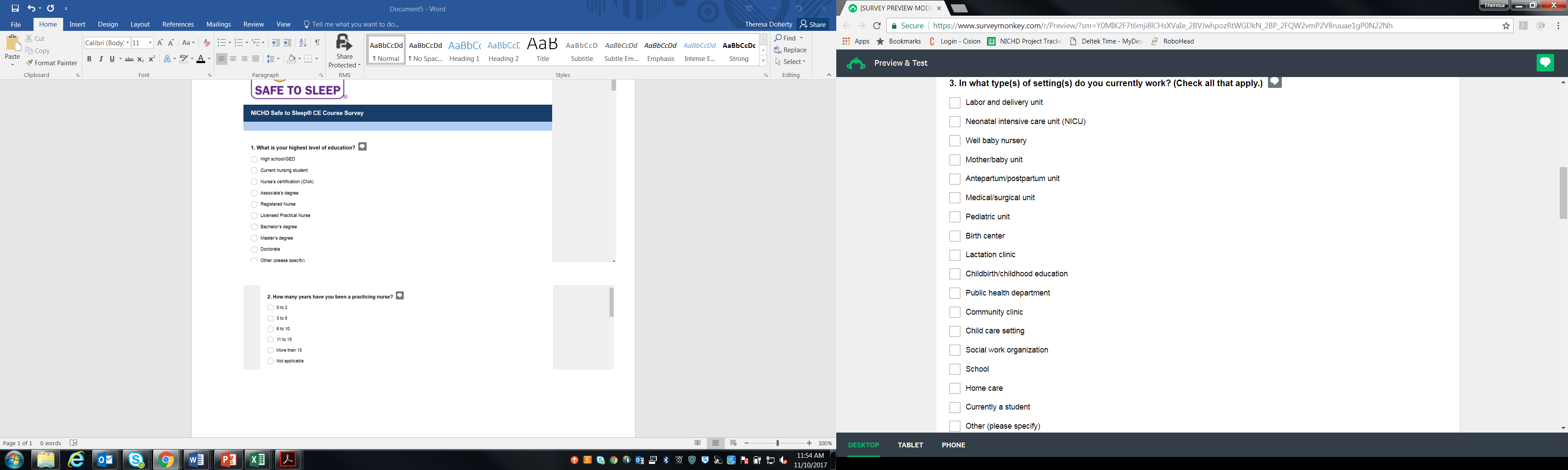Image resolution: width=1568 pixels, height=470 pixels.
Task: Toggle the show paragraph marks icon
Action: tap(317, 43)
